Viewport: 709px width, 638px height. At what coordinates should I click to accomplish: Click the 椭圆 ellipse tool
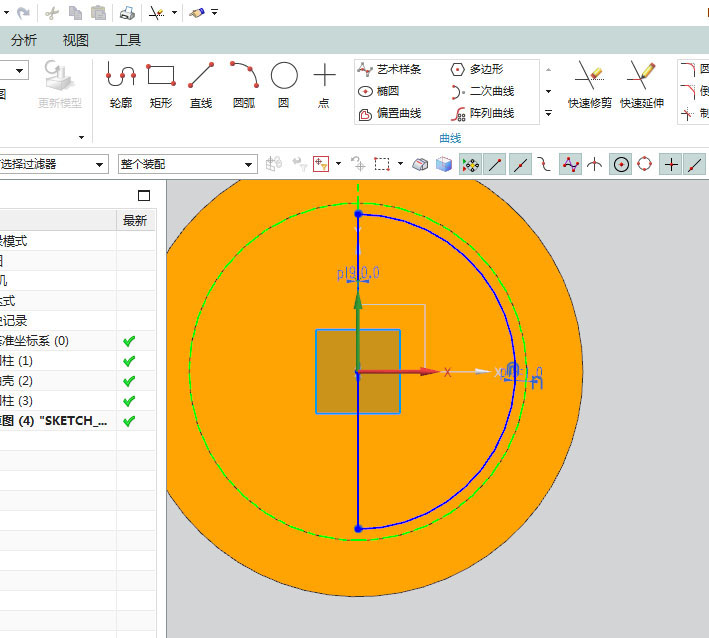click(379, 91)
